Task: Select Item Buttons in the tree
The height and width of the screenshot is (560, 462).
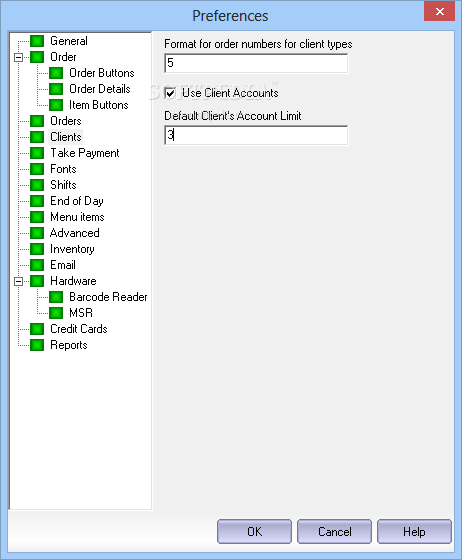Action: [x=99, y=105]
